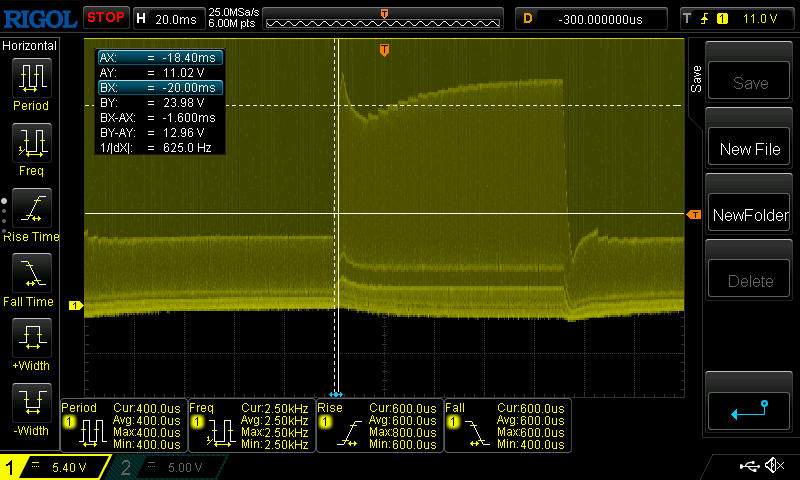Choose the Fall Time measurement icon

tap(30, 272)
